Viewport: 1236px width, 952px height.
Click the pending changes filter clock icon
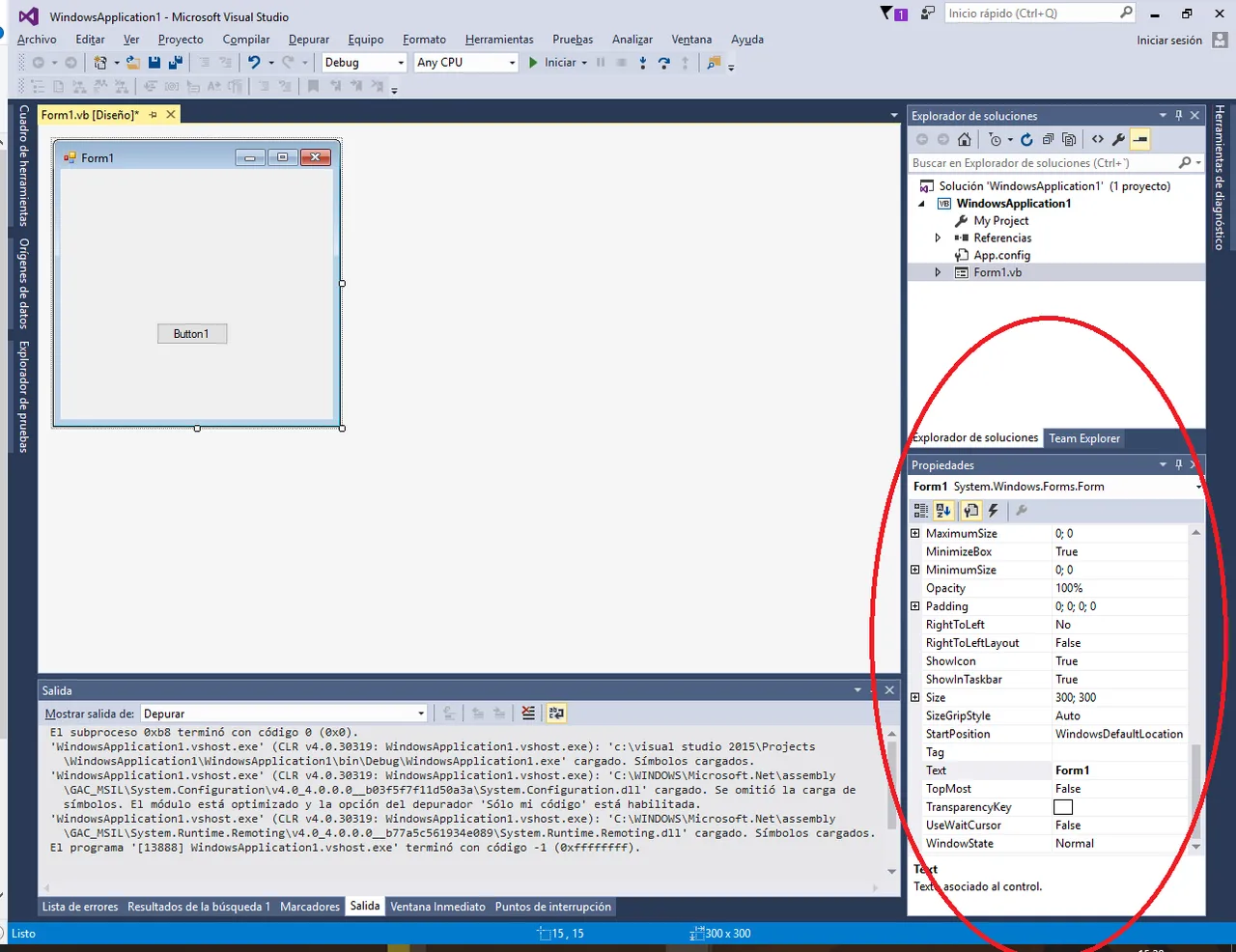(996, 139)
